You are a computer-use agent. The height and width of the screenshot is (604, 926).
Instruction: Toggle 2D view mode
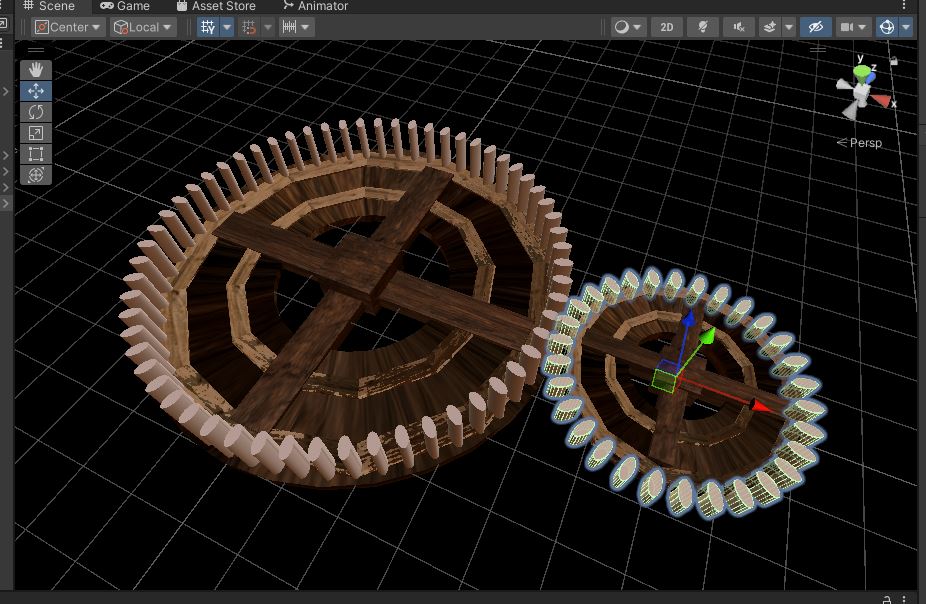coord(667,27)
